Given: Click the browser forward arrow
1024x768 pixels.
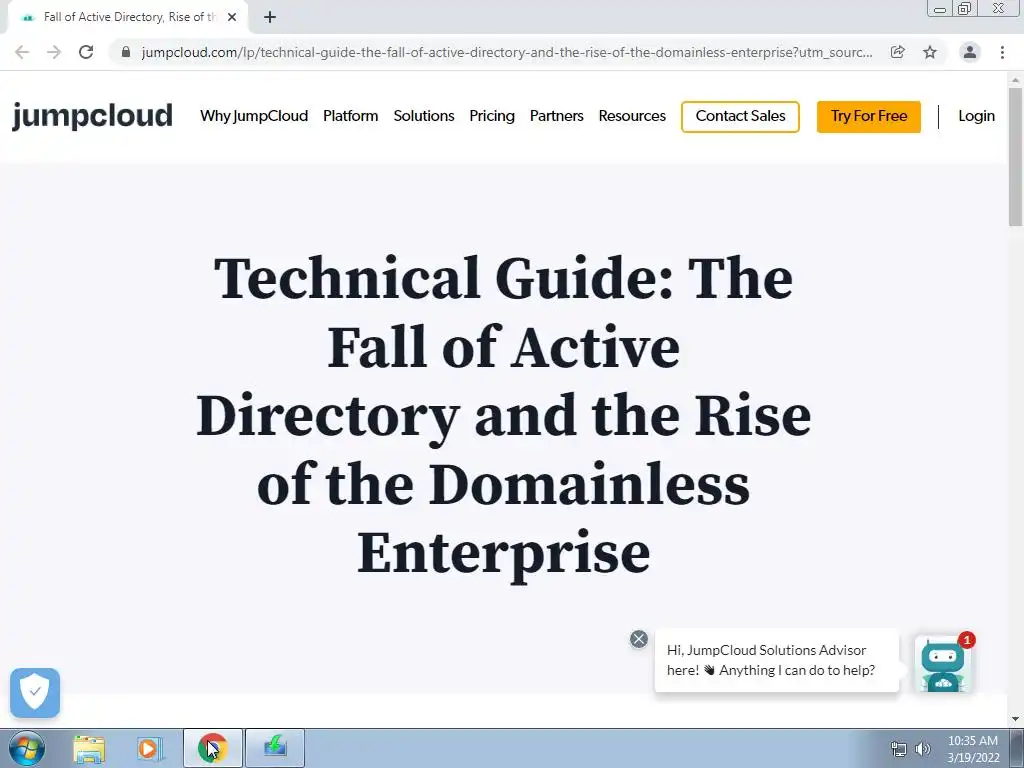Looking at the screenshot, I should [54, 52].
